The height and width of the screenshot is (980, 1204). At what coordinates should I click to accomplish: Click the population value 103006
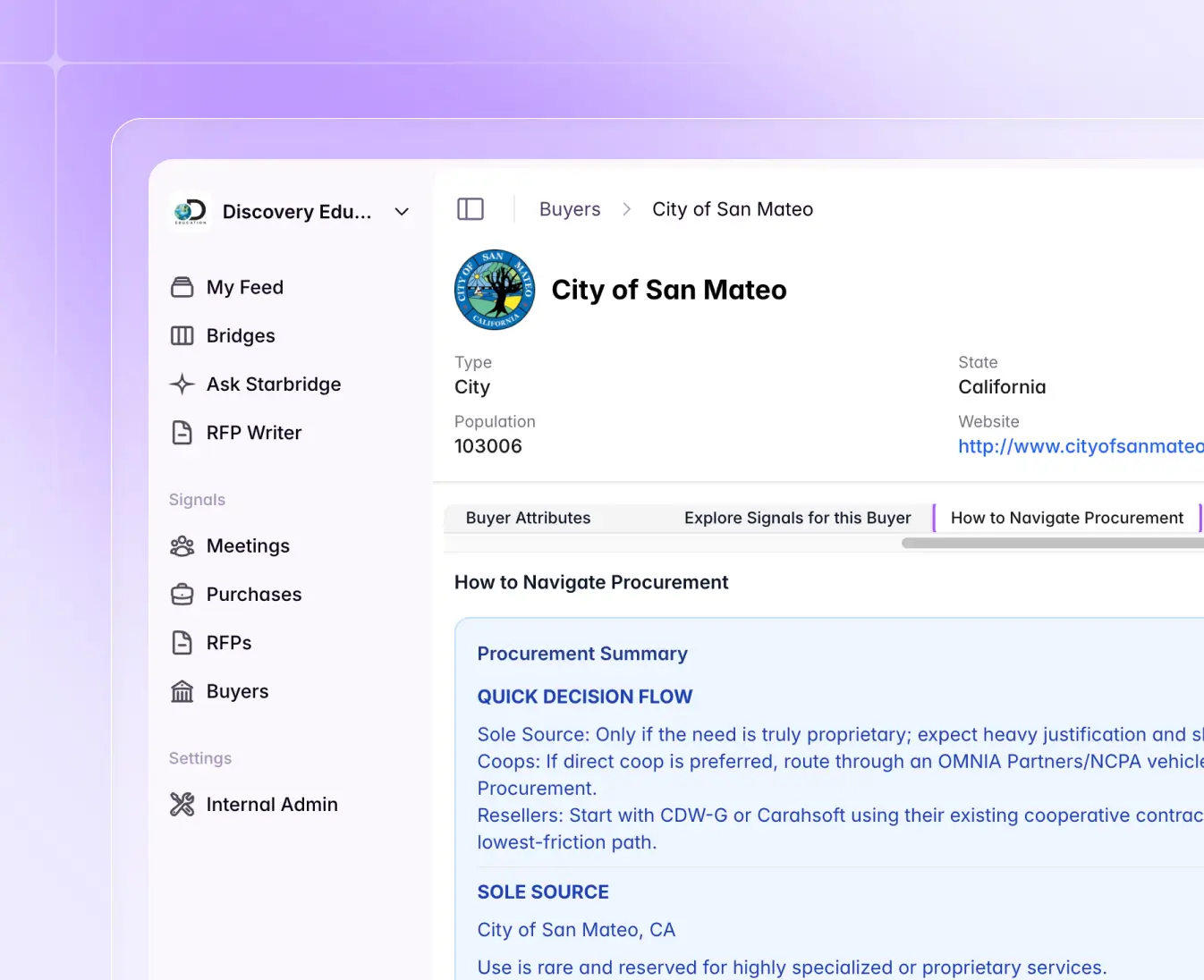point(488,446)
